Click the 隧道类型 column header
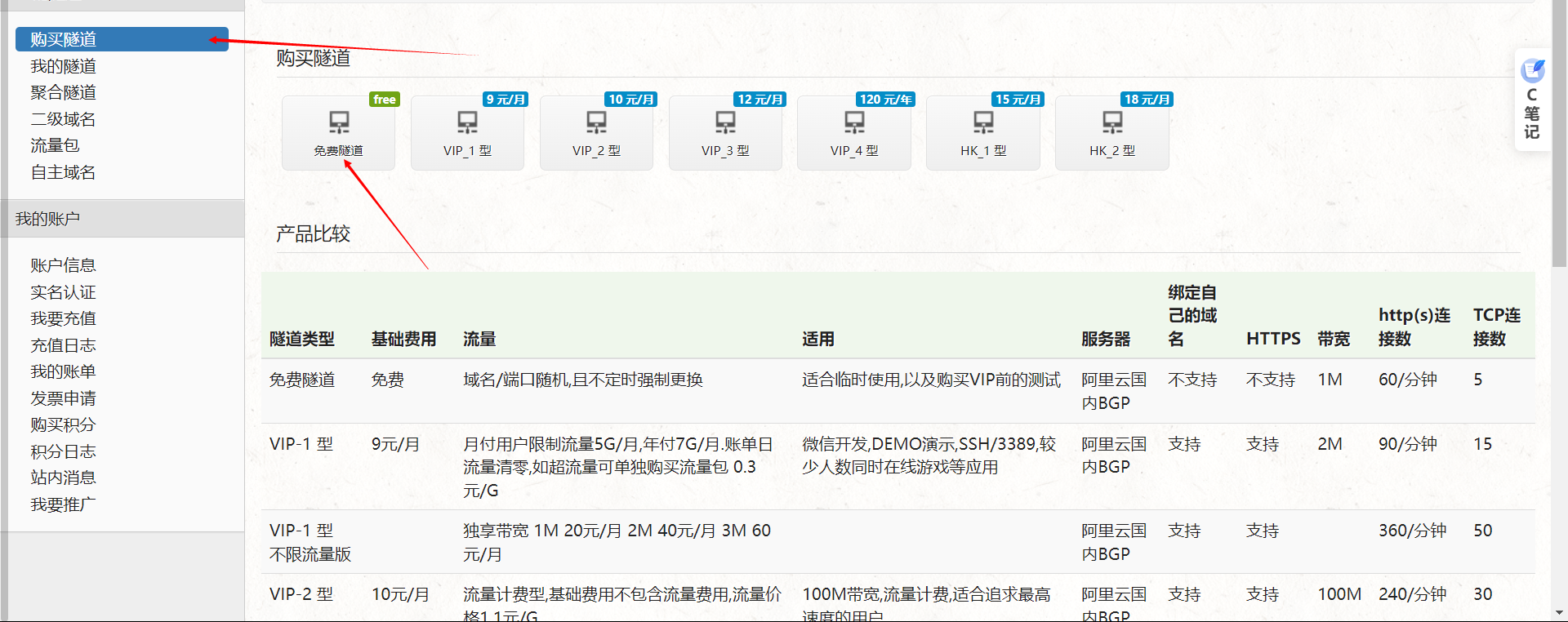The image size is (1568, 622). pyautogui.click(x=302, y=339)
